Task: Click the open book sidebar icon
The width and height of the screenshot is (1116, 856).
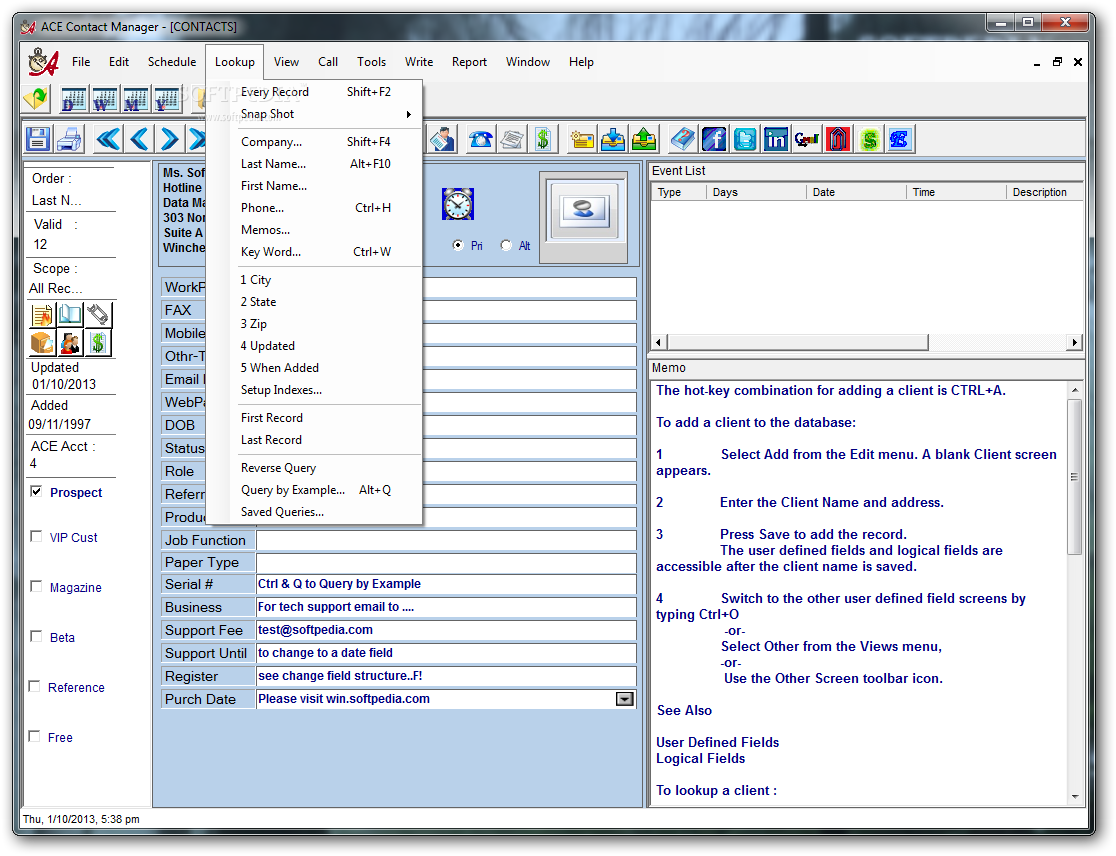Action: click(x=70, y=314)
